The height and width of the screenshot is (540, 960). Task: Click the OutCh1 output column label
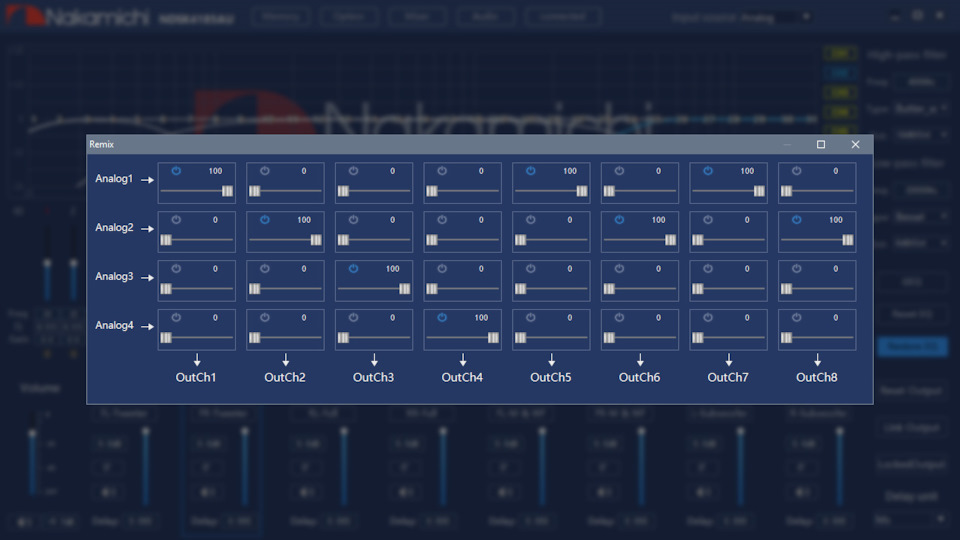[196, 377]
